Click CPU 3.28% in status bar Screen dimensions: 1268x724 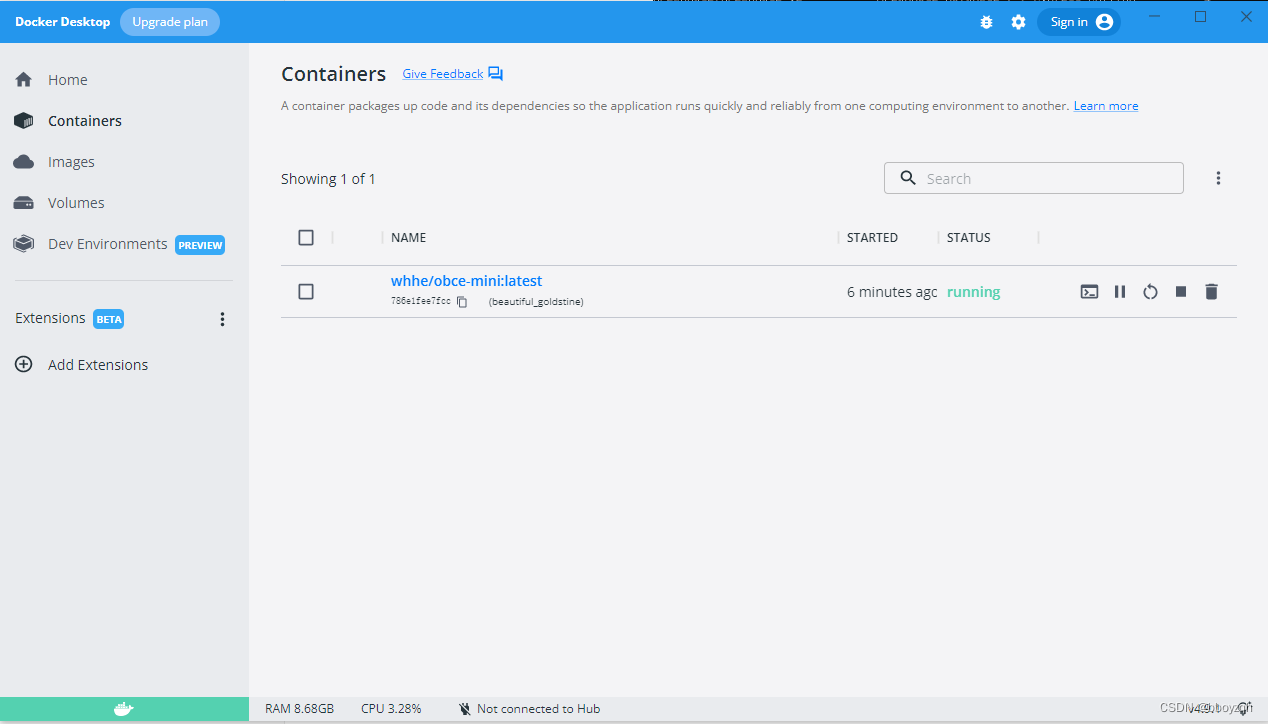coord(391,709)
